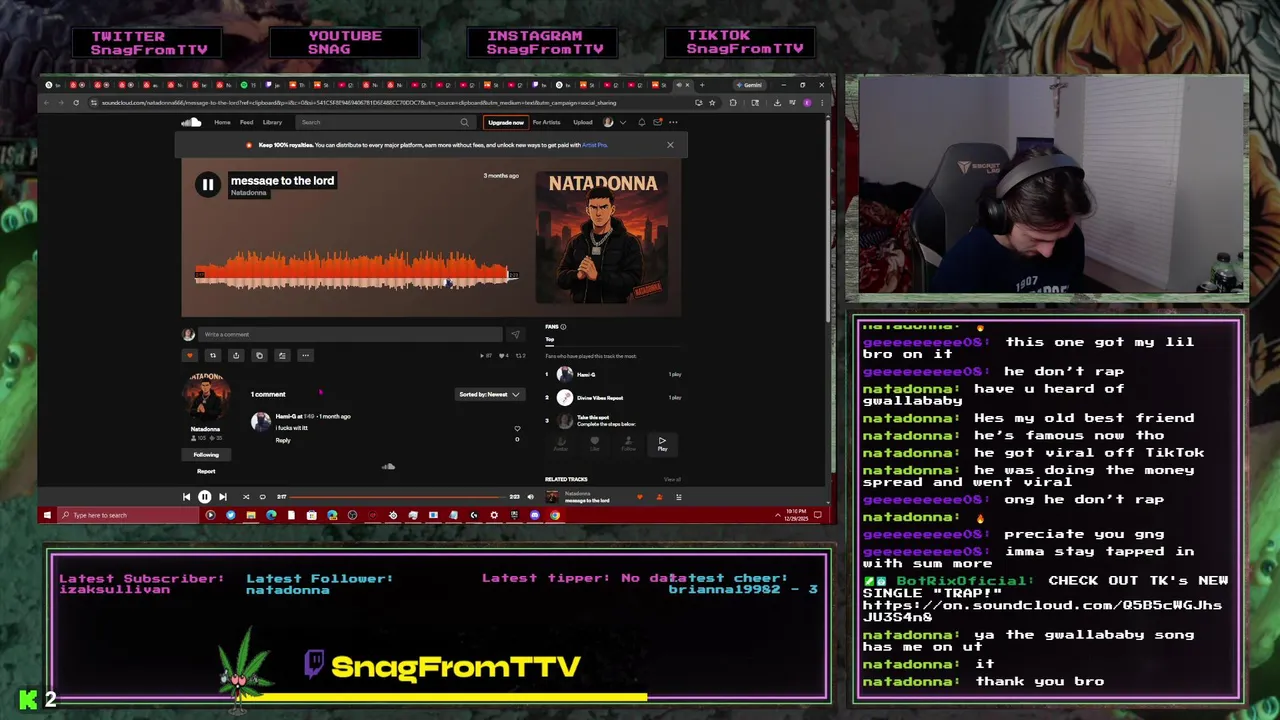Open the Upload page
This screenshot has width=1280, height=720.
pyautogui.click(x=582, y=122)
